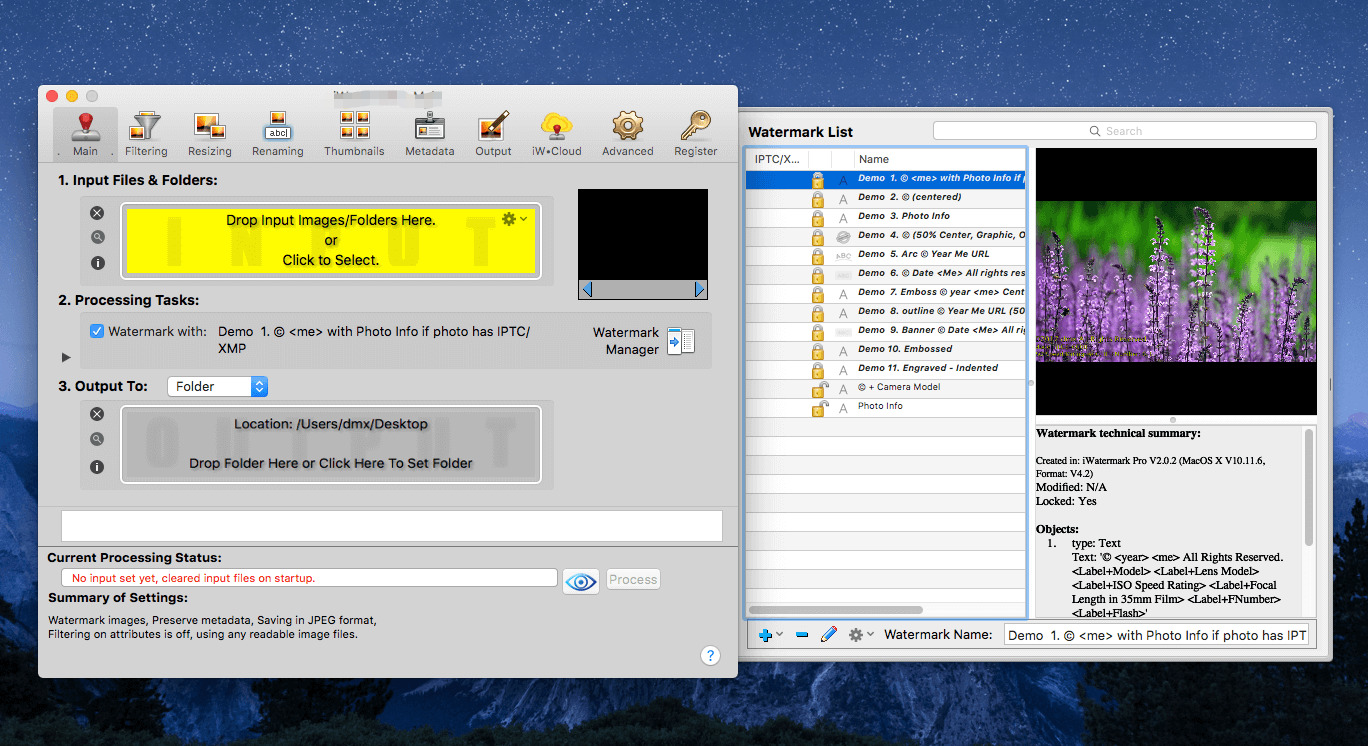The height and width of the screenshot is (746, 1368).
Task: Click the purple flowers watermark preview image
Action: pos(1176,282)
